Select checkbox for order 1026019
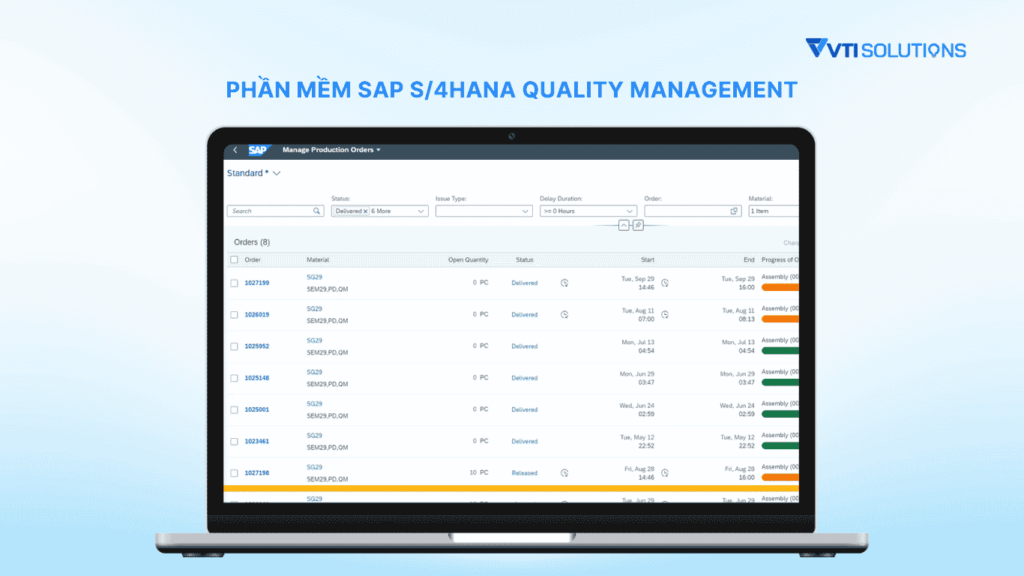 pos(234,315)
